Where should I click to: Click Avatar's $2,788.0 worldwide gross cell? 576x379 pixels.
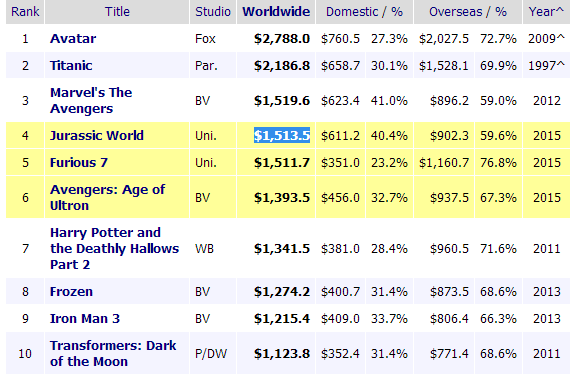pyautogui.click(x=282, y=39)
